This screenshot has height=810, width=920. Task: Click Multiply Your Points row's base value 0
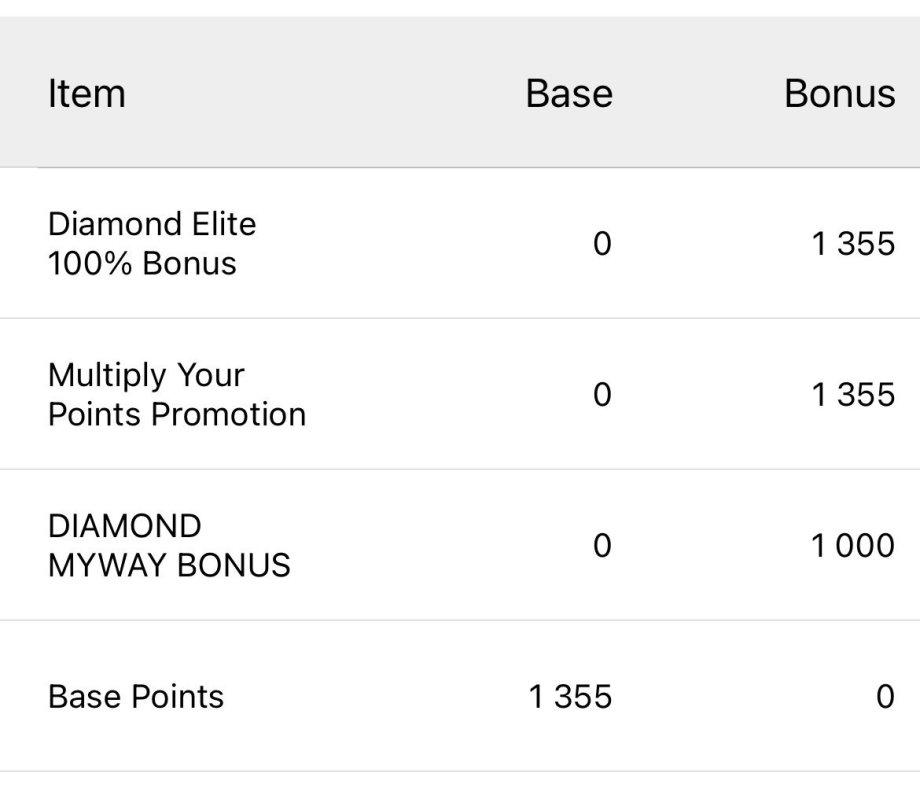coord(601,395)
